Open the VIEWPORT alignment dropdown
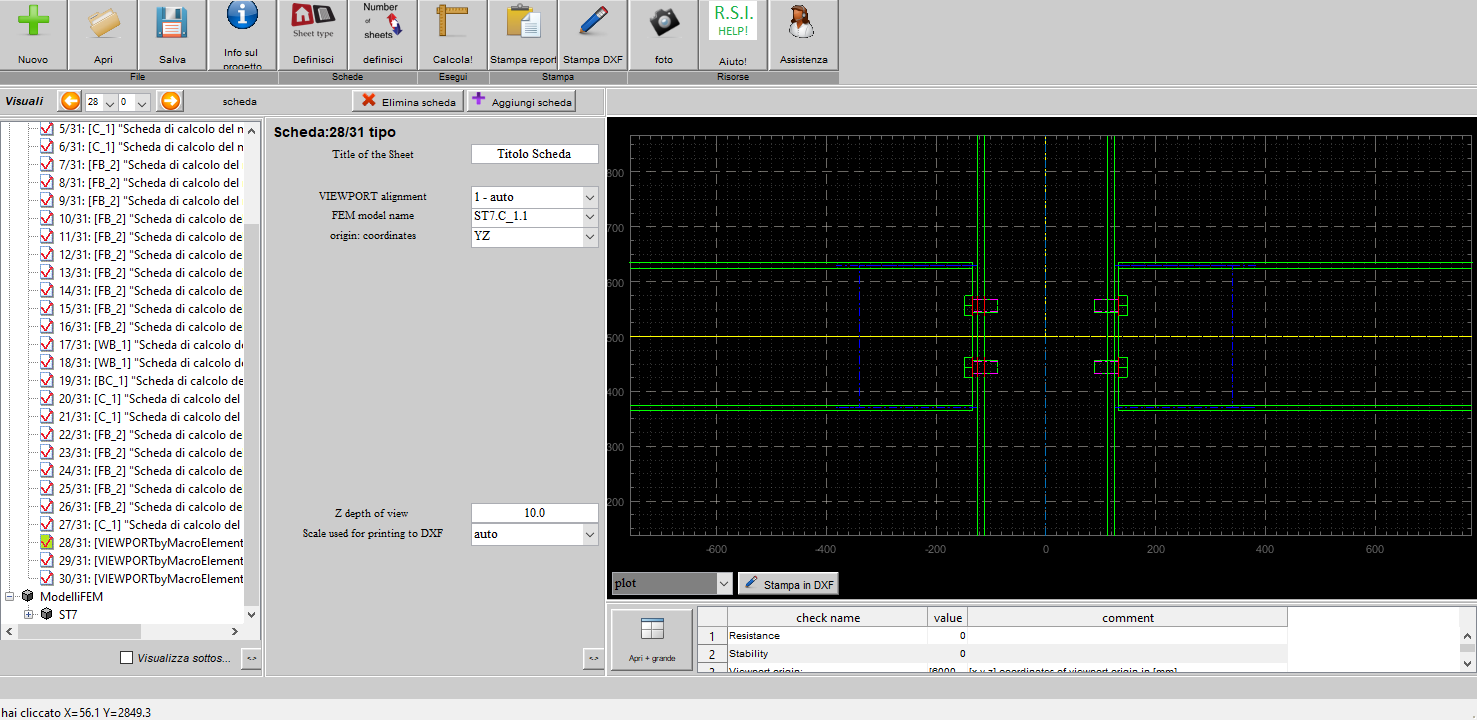 click(590, 197)
